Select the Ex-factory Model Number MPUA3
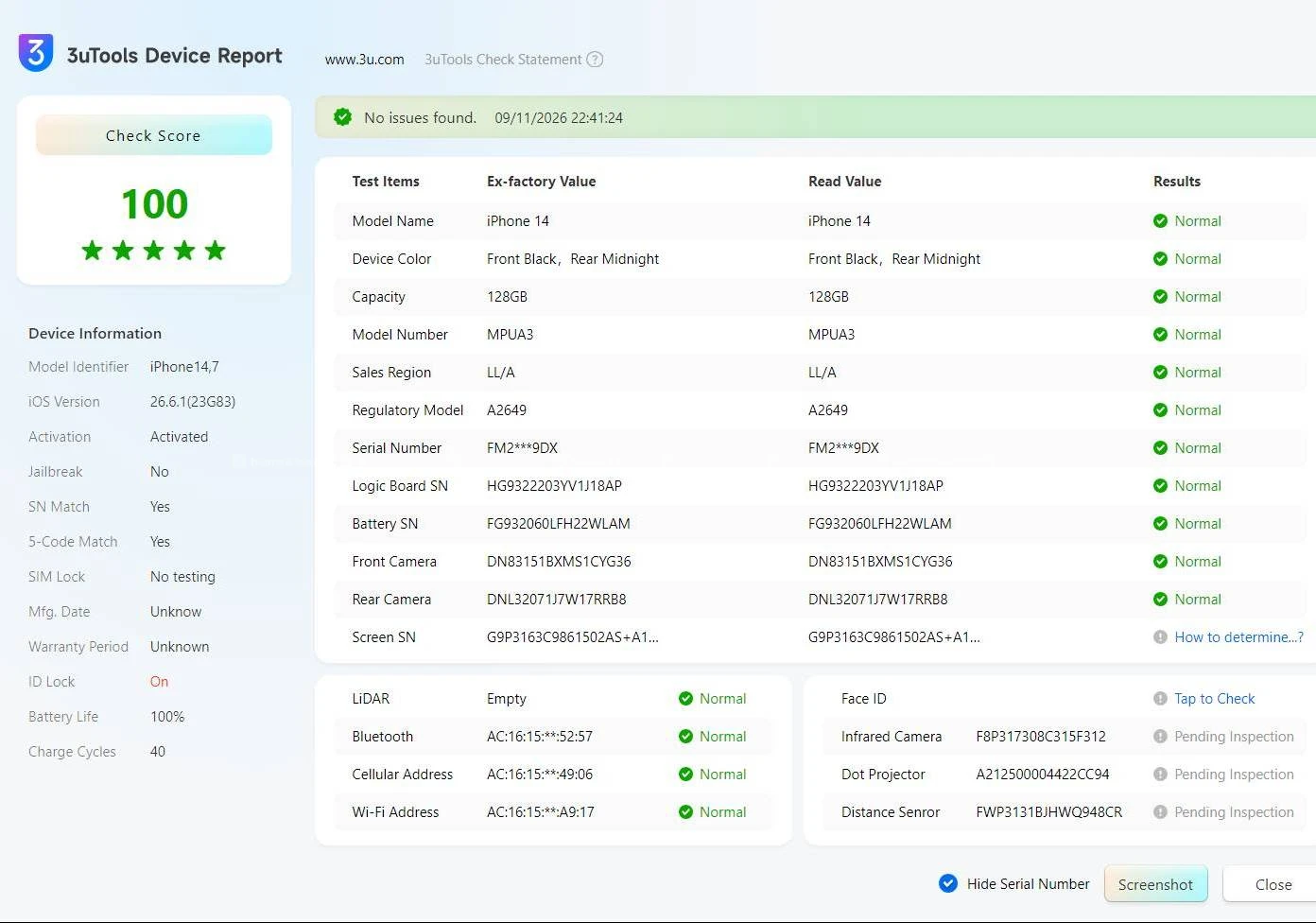This screenshot has height=923, width=1316. pos(511,335)
